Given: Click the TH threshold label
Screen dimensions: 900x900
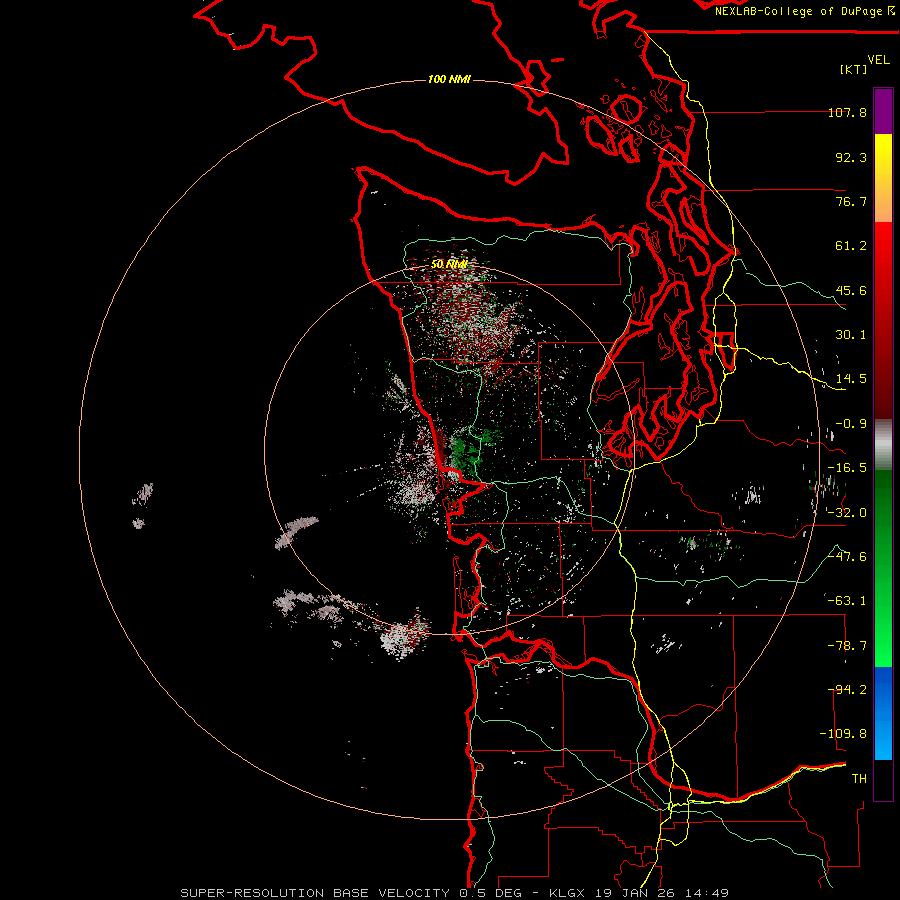Looking at the screenshot, I should [x=859, y=779].
